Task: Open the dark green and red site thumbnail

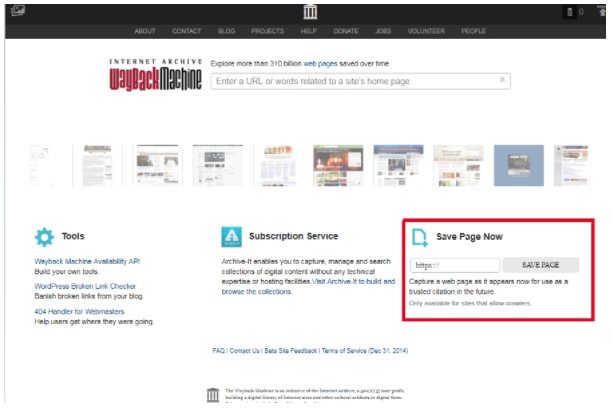Action: coord(338,165)
